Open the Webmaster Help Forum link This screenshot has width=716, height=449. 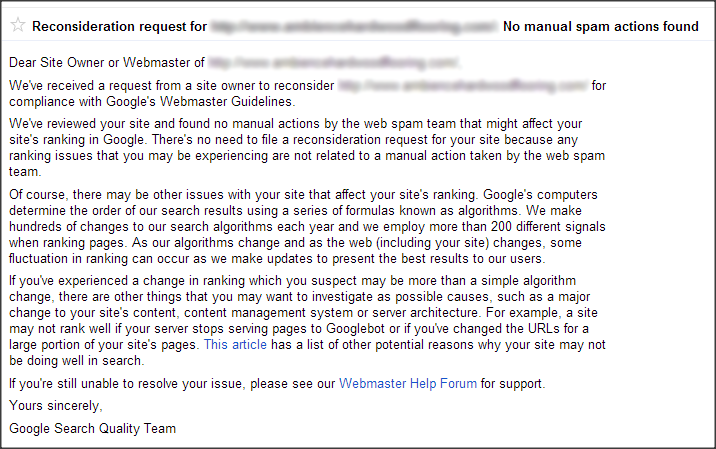click(x=408, y=383)
